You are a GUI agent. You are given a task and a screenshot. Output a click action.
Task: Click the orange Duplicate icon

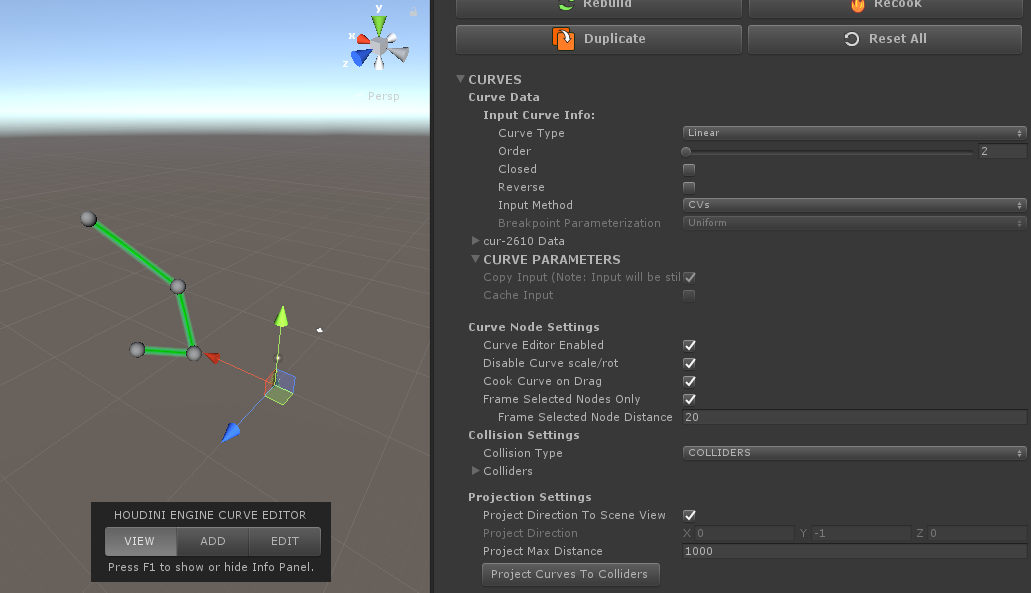coord(564,39)
